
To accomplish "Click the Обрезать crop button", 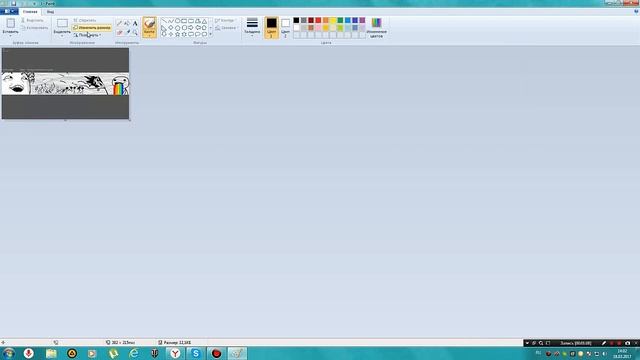I will pos(85,20).
